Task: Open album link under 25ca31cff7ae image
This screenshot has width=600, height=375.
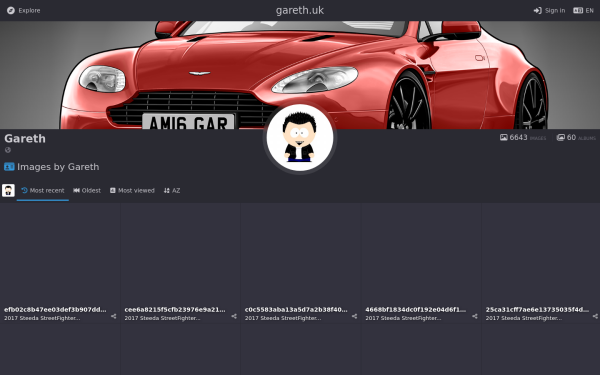Action: point(523,318)
